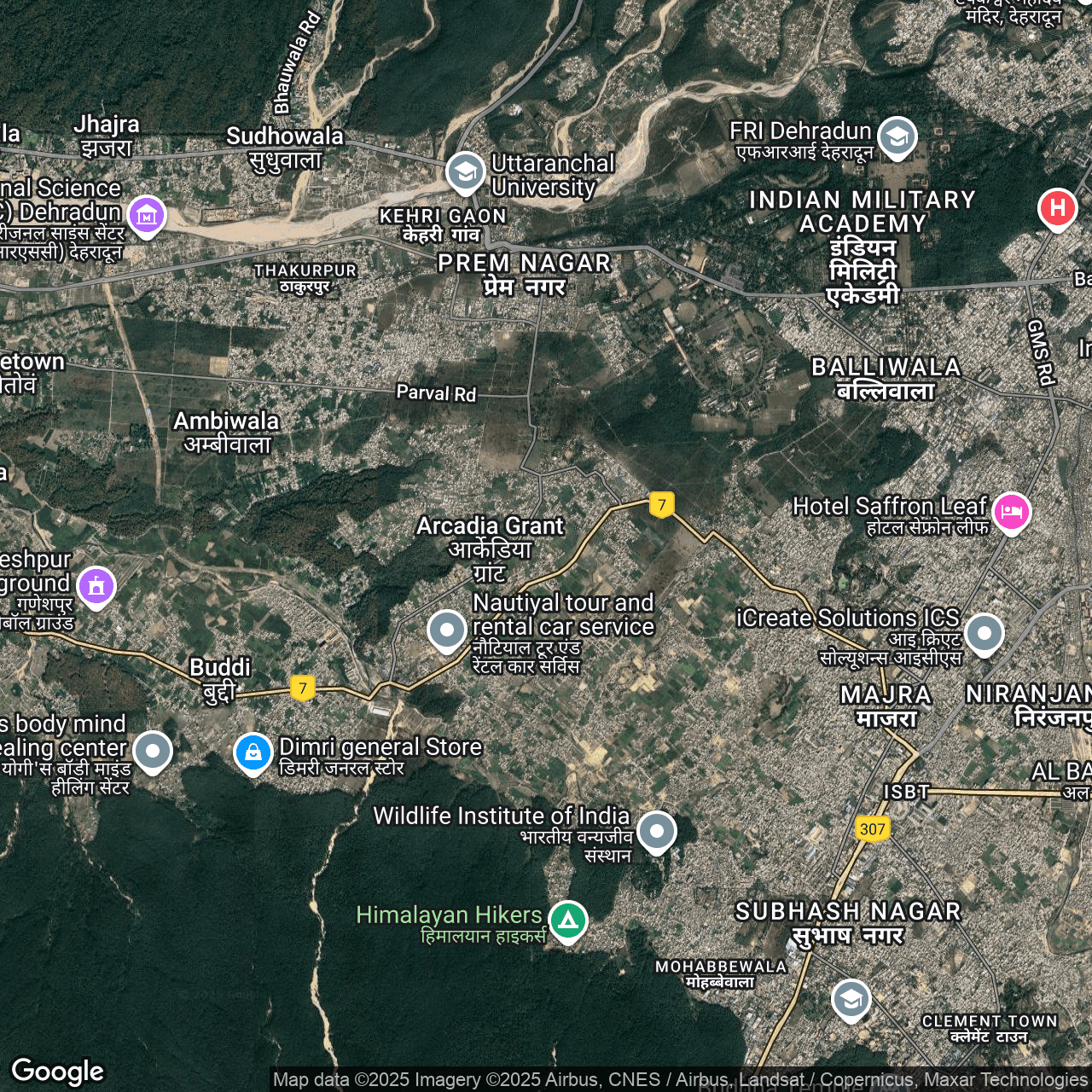This screenshot has height=1092, width=1092.
Task: Click the pink Hotel Saffron Leaf pin
Action: coord(1011,512)
